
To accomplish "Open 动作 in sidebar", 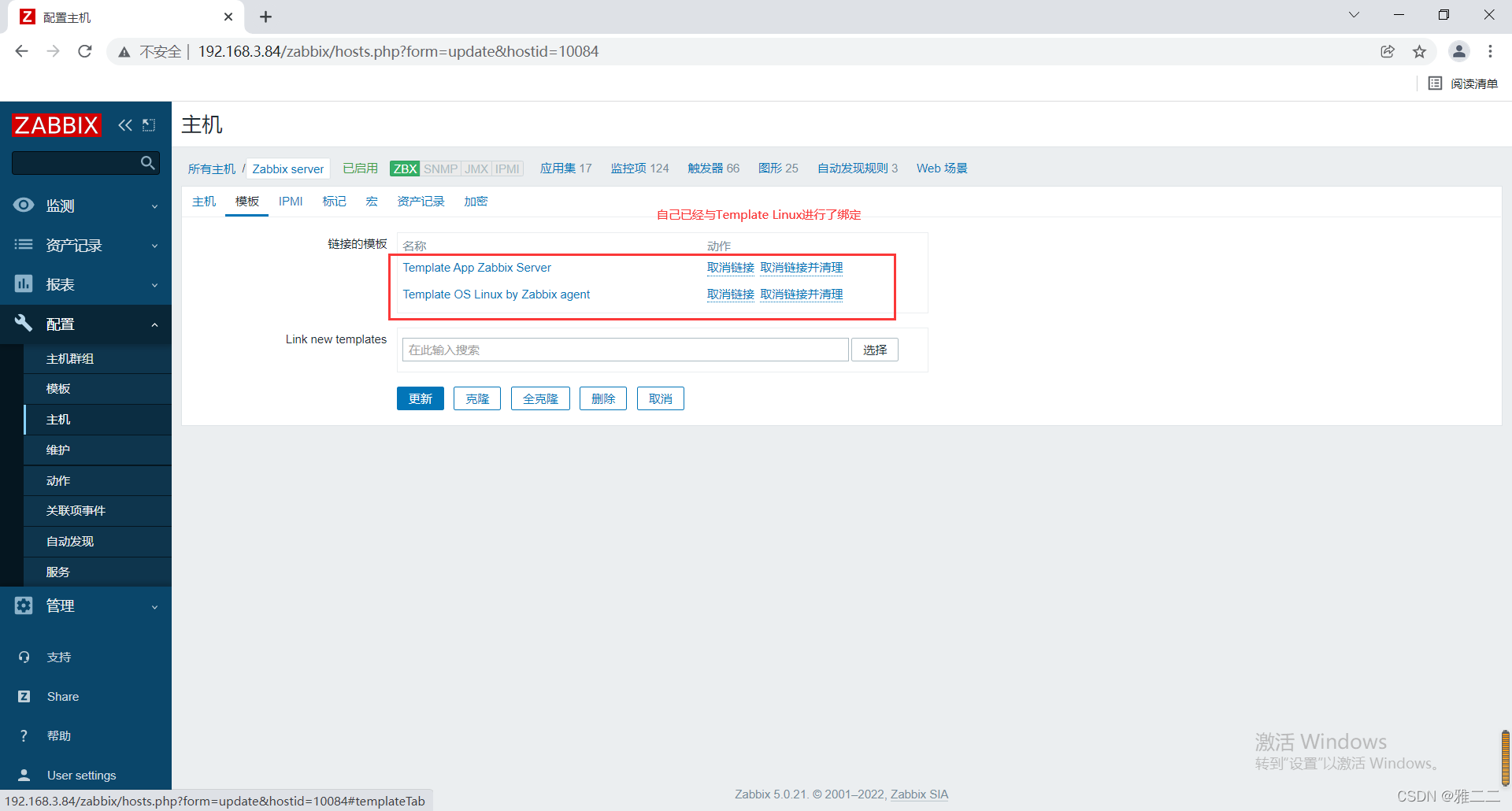I will 98,480.
